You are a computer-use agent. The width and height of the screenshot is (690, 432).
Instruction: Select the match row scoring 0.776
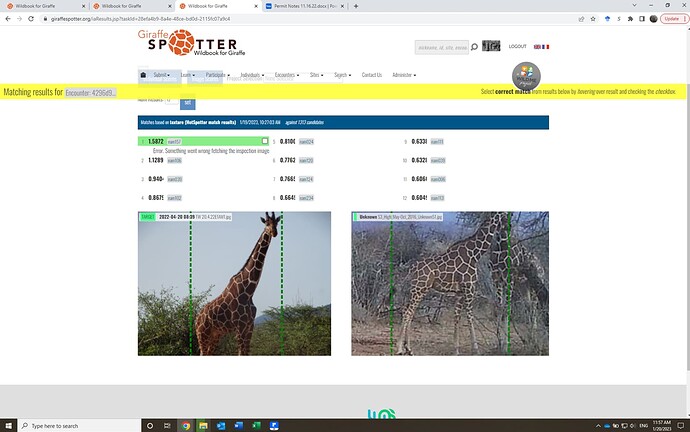point(334,161)
